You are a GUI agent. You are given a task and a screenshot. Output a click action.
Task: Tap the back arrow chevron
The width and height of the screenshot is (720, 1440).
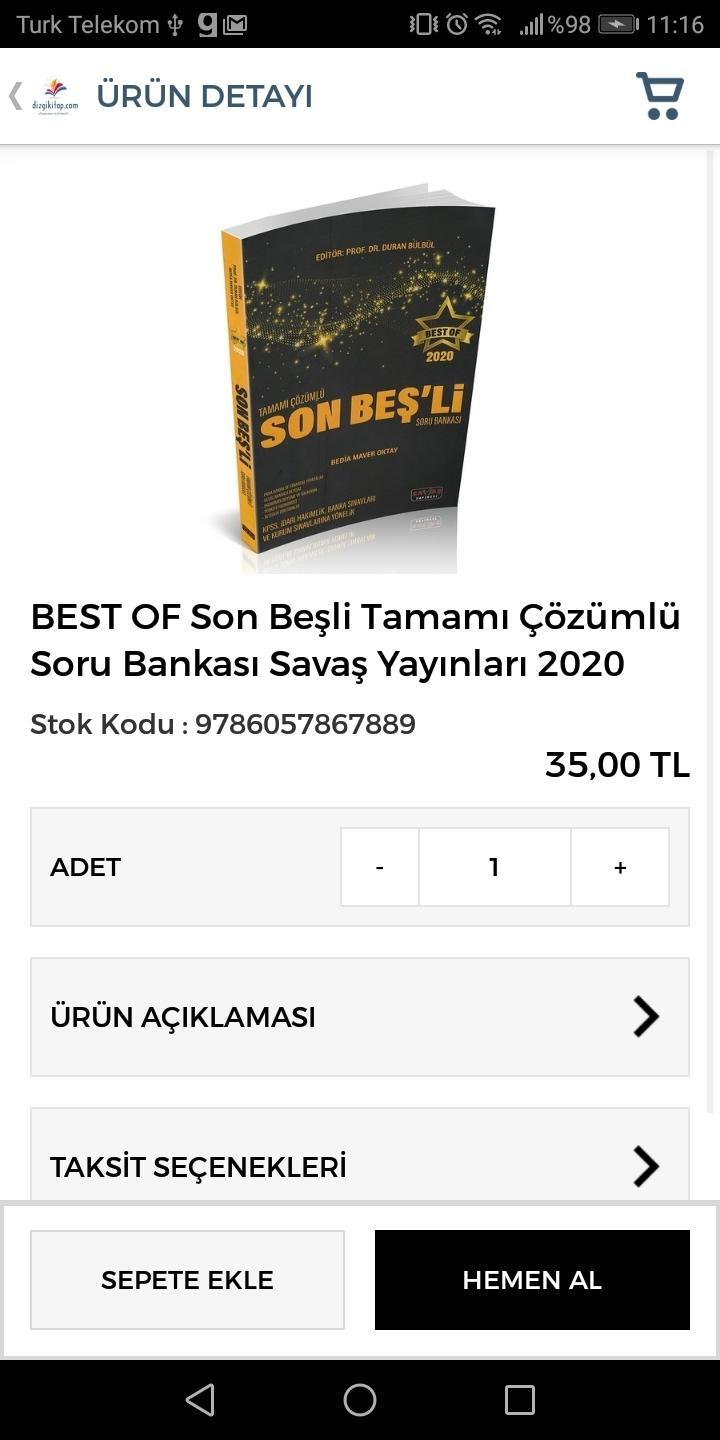(x=15, y=96)
